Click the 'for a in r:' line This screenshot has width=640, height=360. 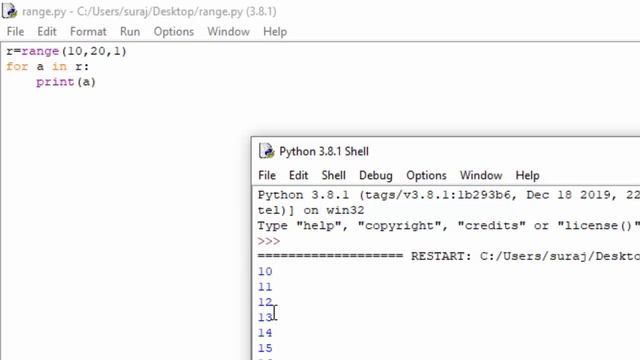48,67
